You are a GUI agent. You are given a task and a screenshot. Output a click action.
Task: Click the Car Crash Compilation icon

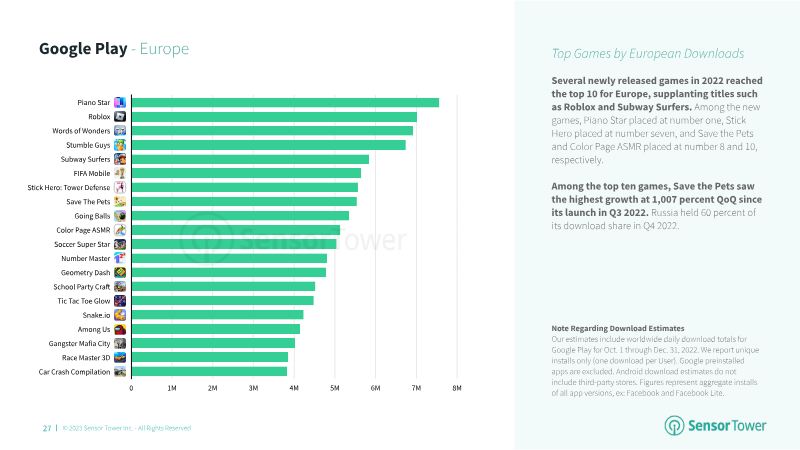tap(120, 372)
